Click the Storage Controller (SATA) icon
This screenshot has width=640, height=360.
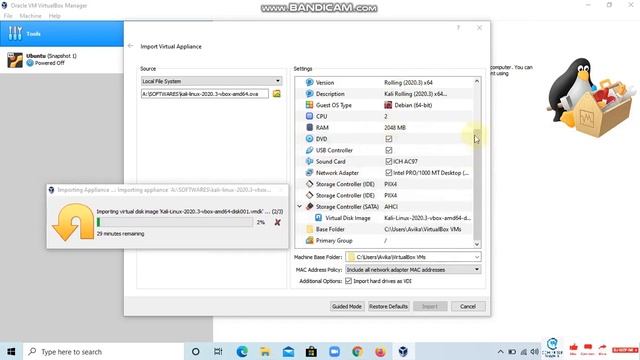pyautogui.click(x=309, y=207)
